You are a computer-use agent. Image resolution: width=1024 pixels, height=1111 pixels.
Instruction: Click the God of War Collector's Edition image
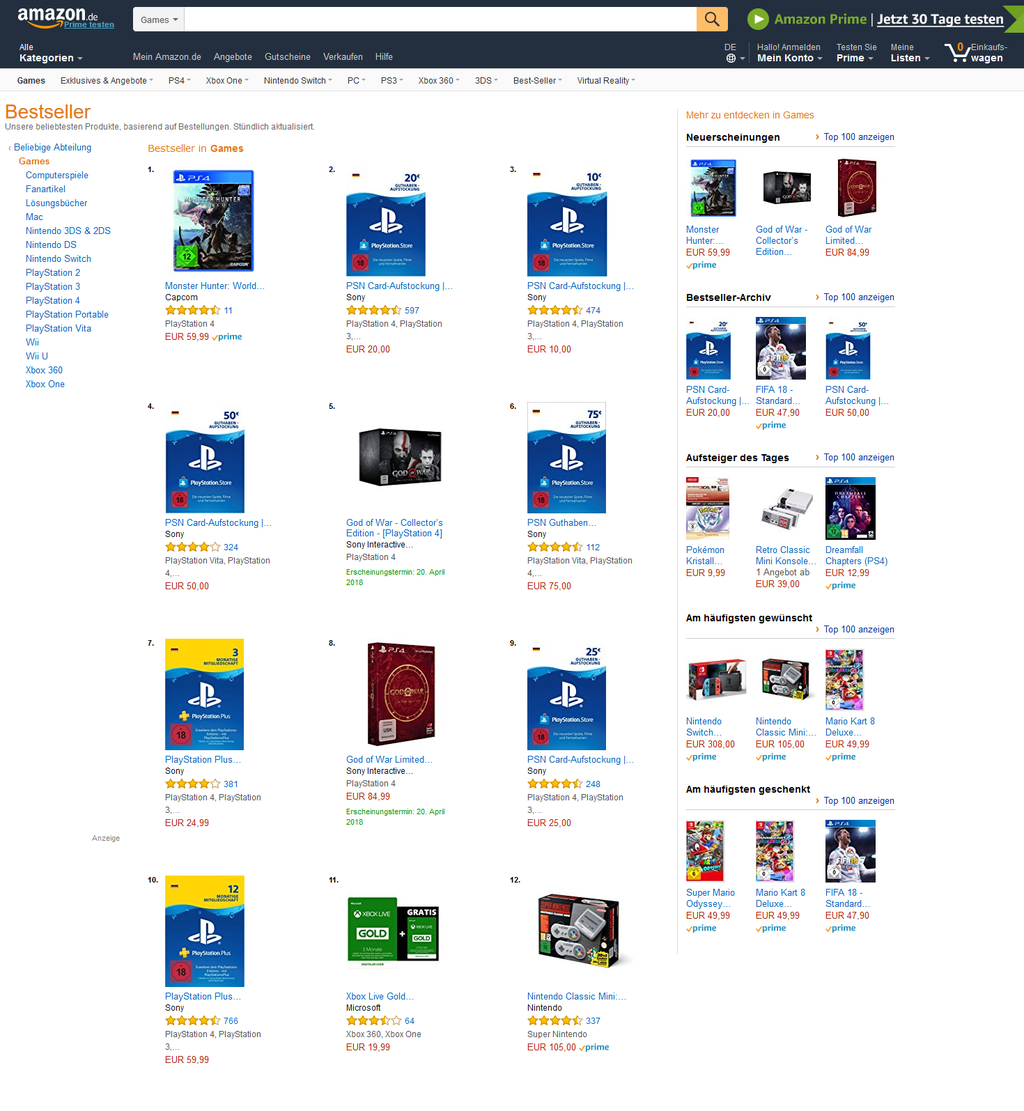(x=400, y=457)
